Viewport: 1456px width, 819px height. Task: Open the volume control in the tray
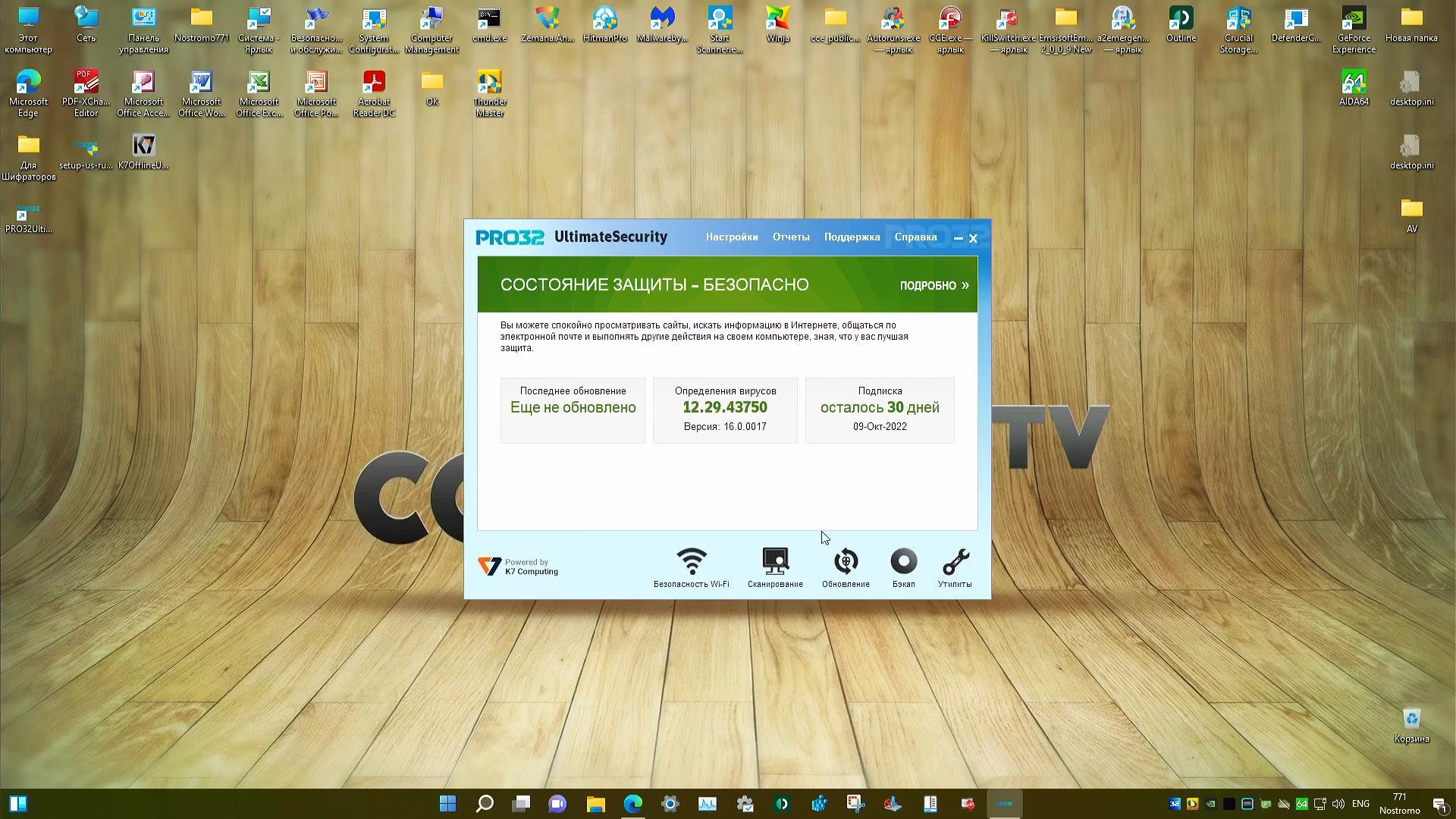[1338, 804]
